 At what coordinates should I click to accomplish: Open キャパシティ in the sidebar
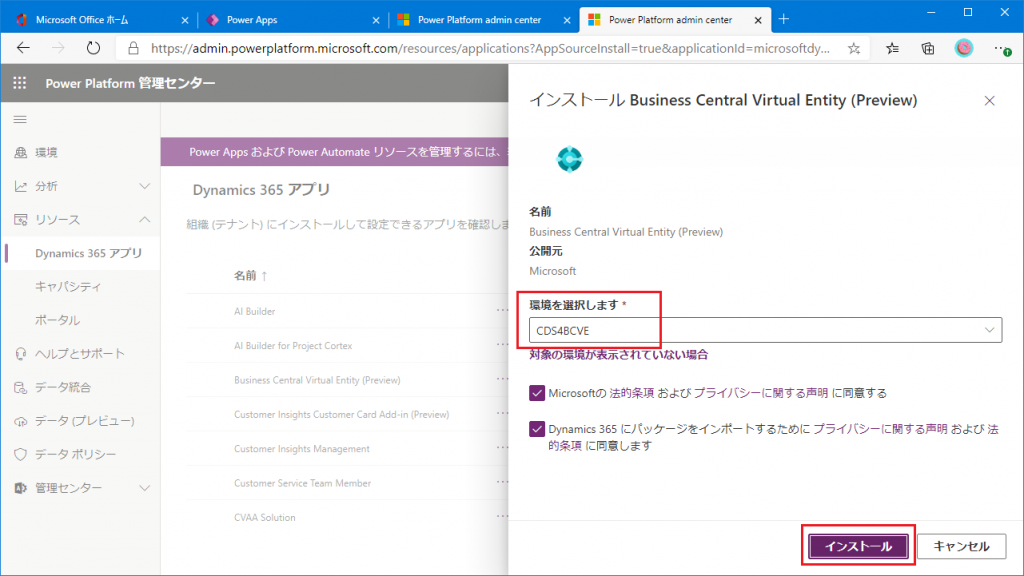[68, 287]
